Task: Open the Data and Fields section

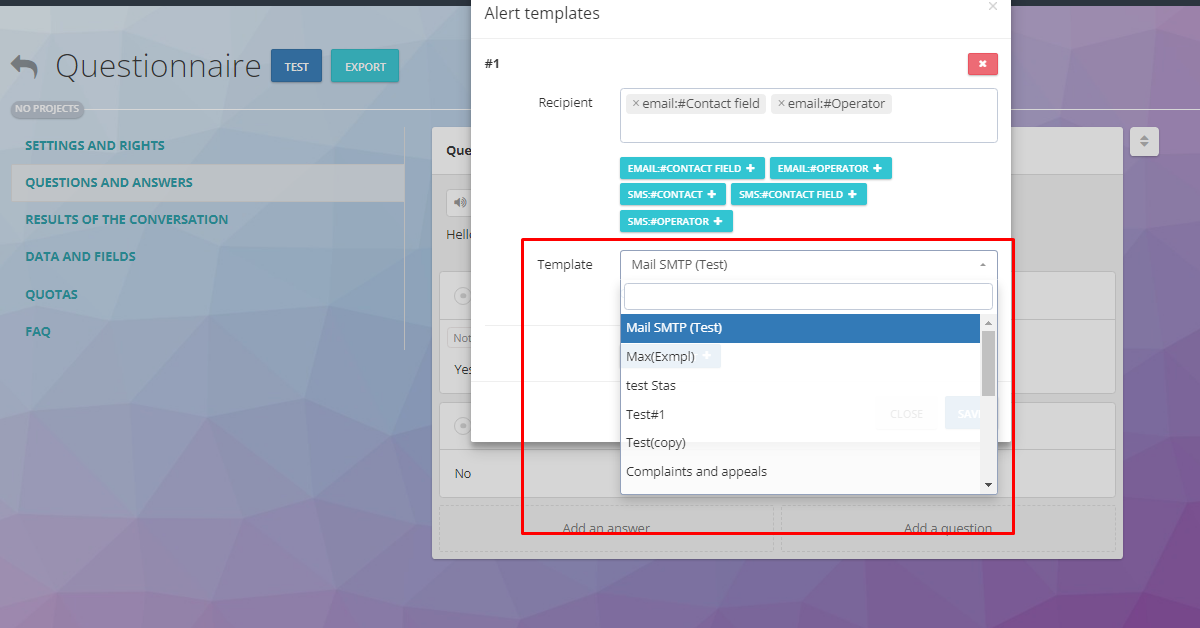Action: coord(80,257)
